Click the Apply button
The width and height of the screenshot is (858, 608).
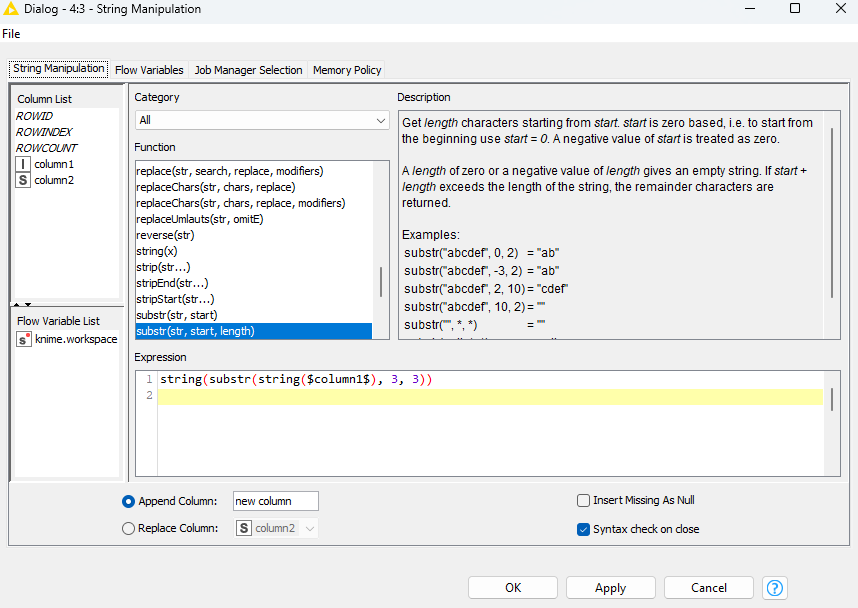pyautogui.click(x=610, y=587)
